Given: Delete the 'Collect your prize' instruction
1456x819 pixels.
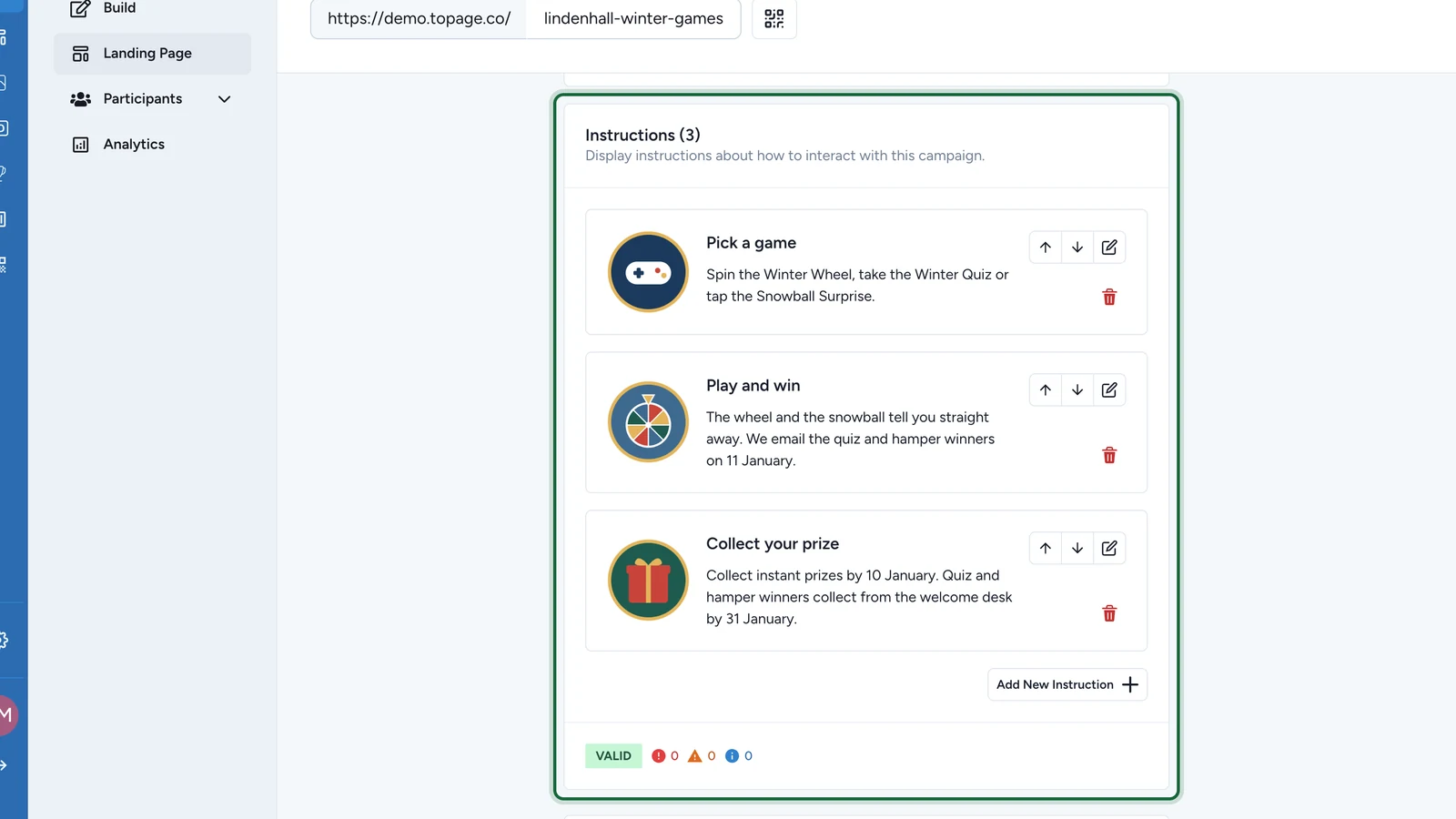Looking at the screenshot, I should click(x=1109, y=614).
